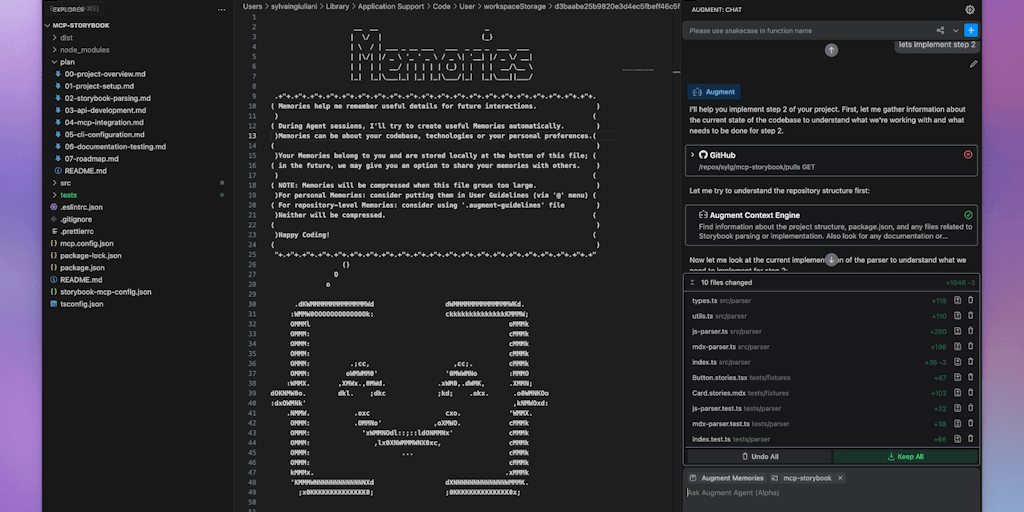Open Augment chat settings gear
Image resolution: width=1024 pixels, height=512 pixels.
[x=970, y=10]
